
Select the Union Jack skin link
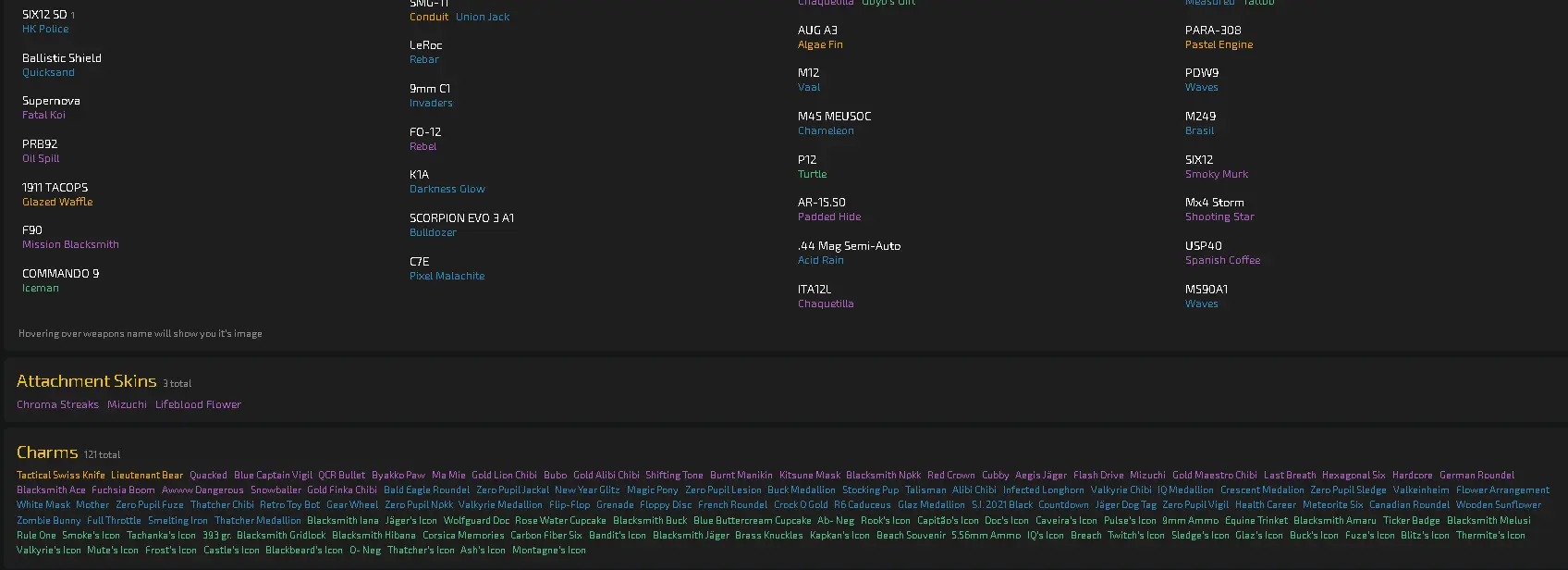click(x=482, y=18)
